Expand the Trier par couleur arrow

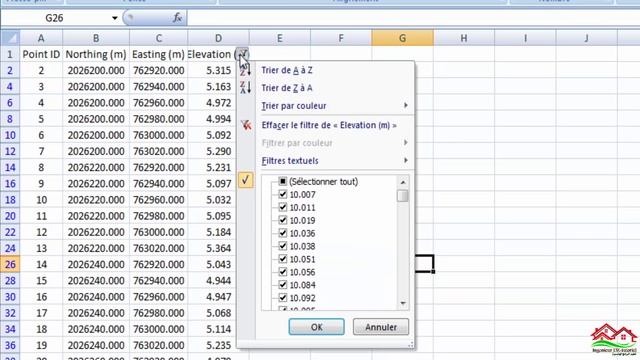click(405, 105)
